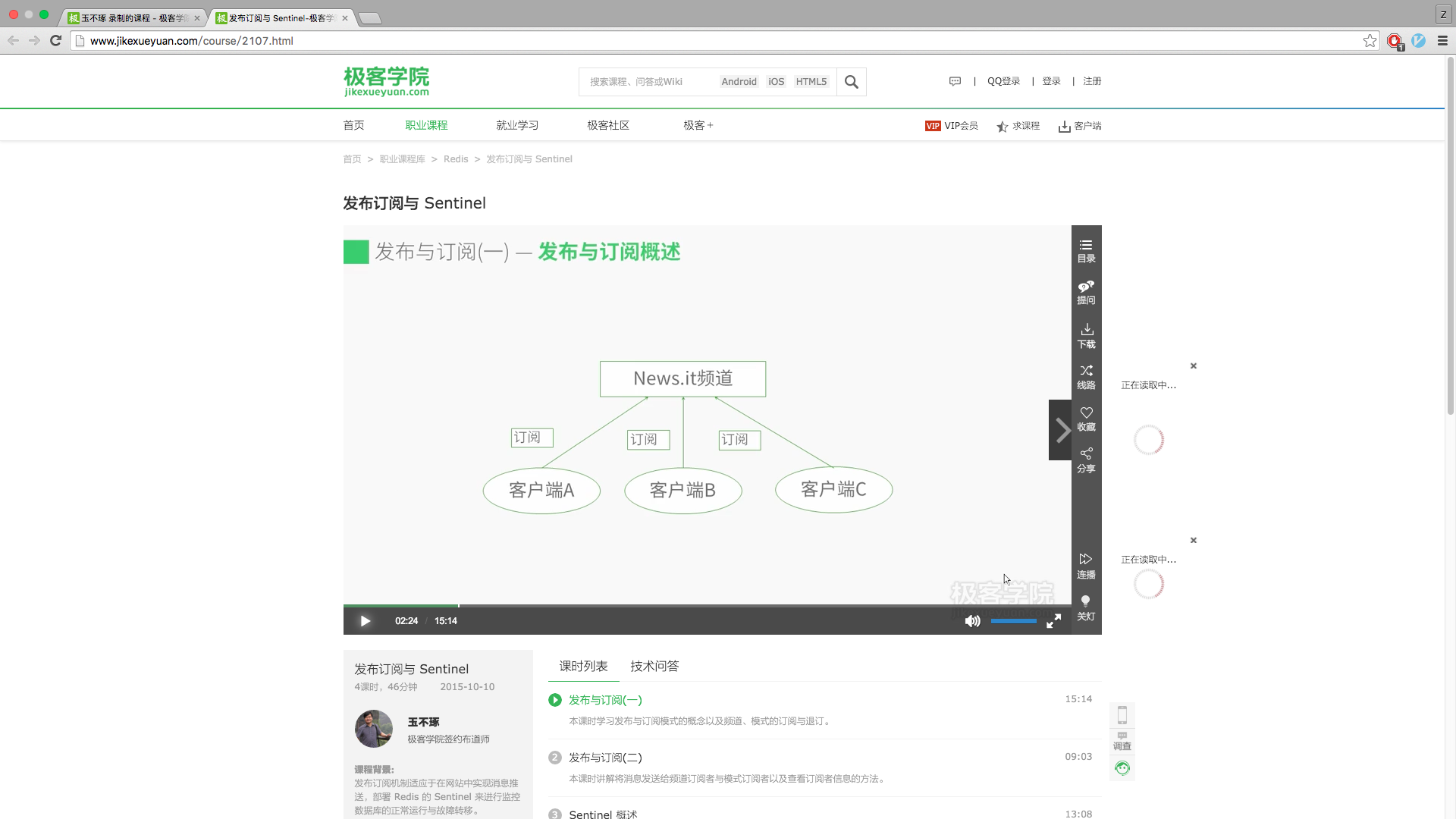Screen dimensions: 1456x819
Task: Expand the 极客+ navigation menu
Action: point(698,125)
